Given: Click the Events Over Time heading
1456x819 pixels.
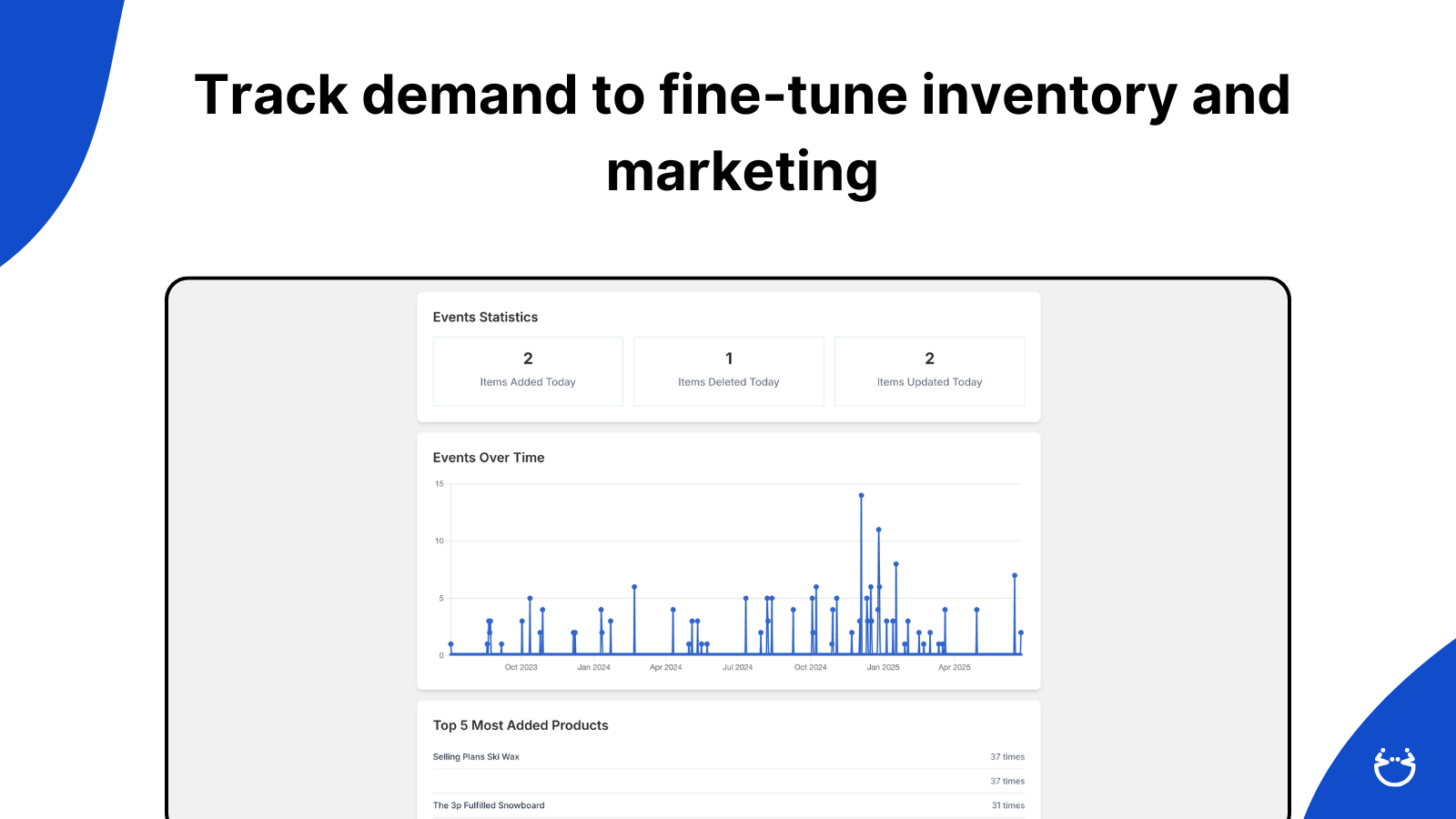Looking at the screenshot, I should point(489,458).
